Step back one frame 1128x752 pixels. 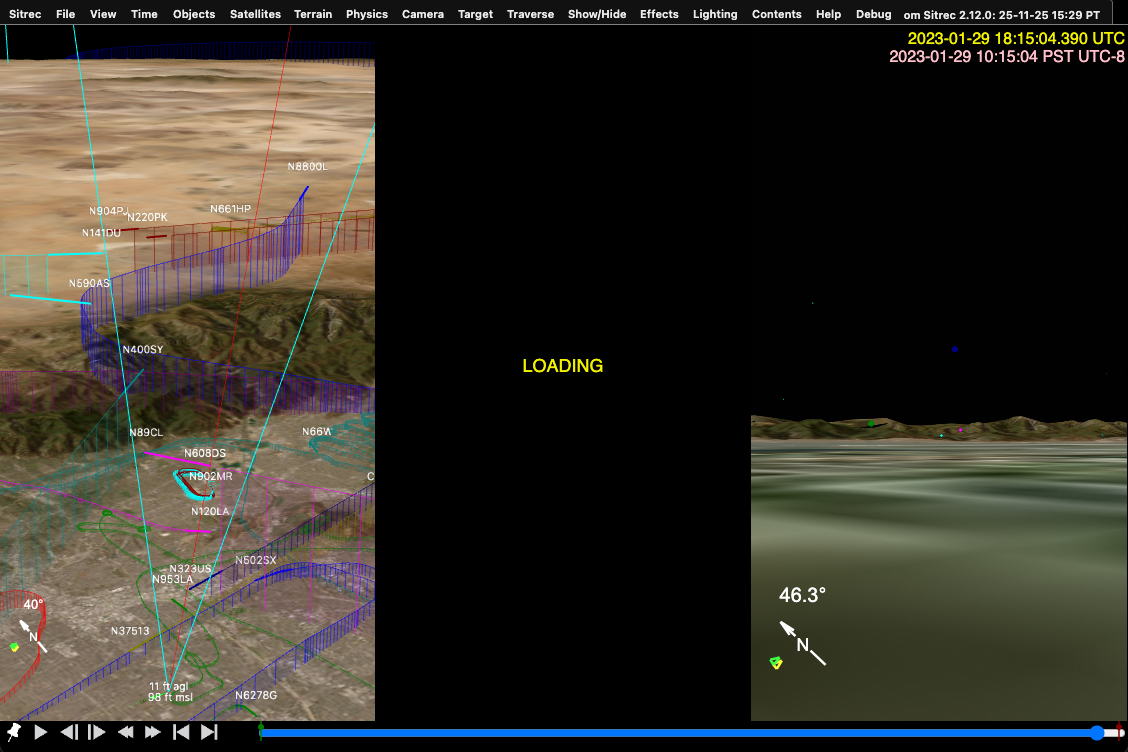pyautogui.click(x=68, y=732)
